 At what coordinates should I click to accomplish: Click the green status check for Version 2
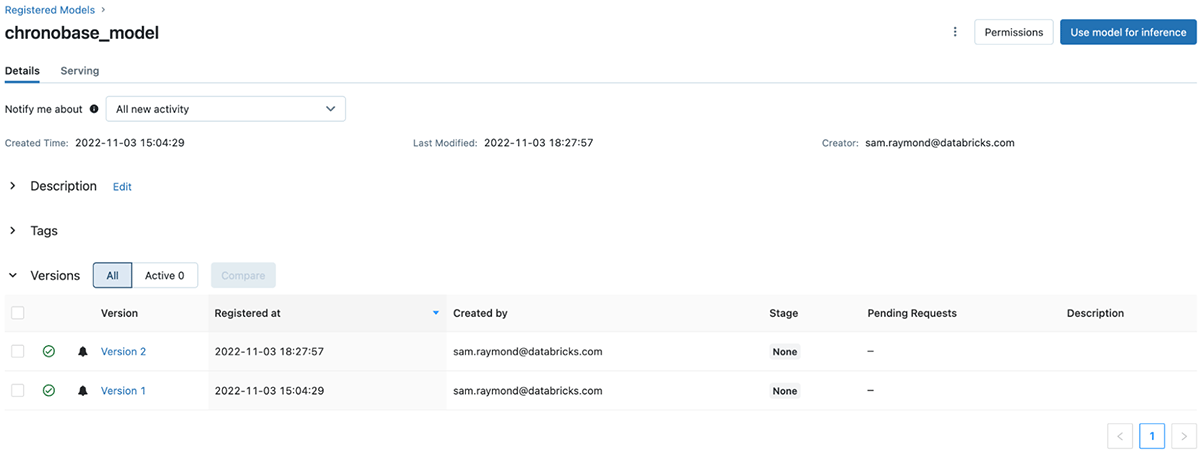49,352
